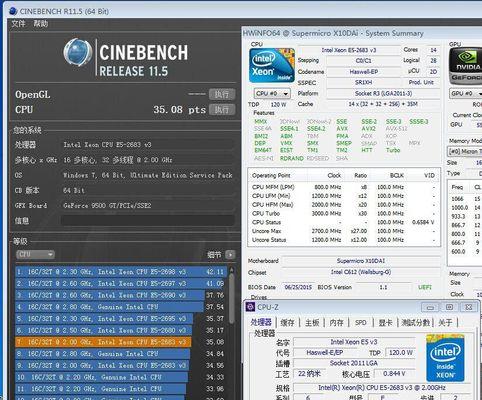Screen dimensions: 482x400
Task: Open the 帮助 menu in Cinebench
Action: tap(41, 24)
